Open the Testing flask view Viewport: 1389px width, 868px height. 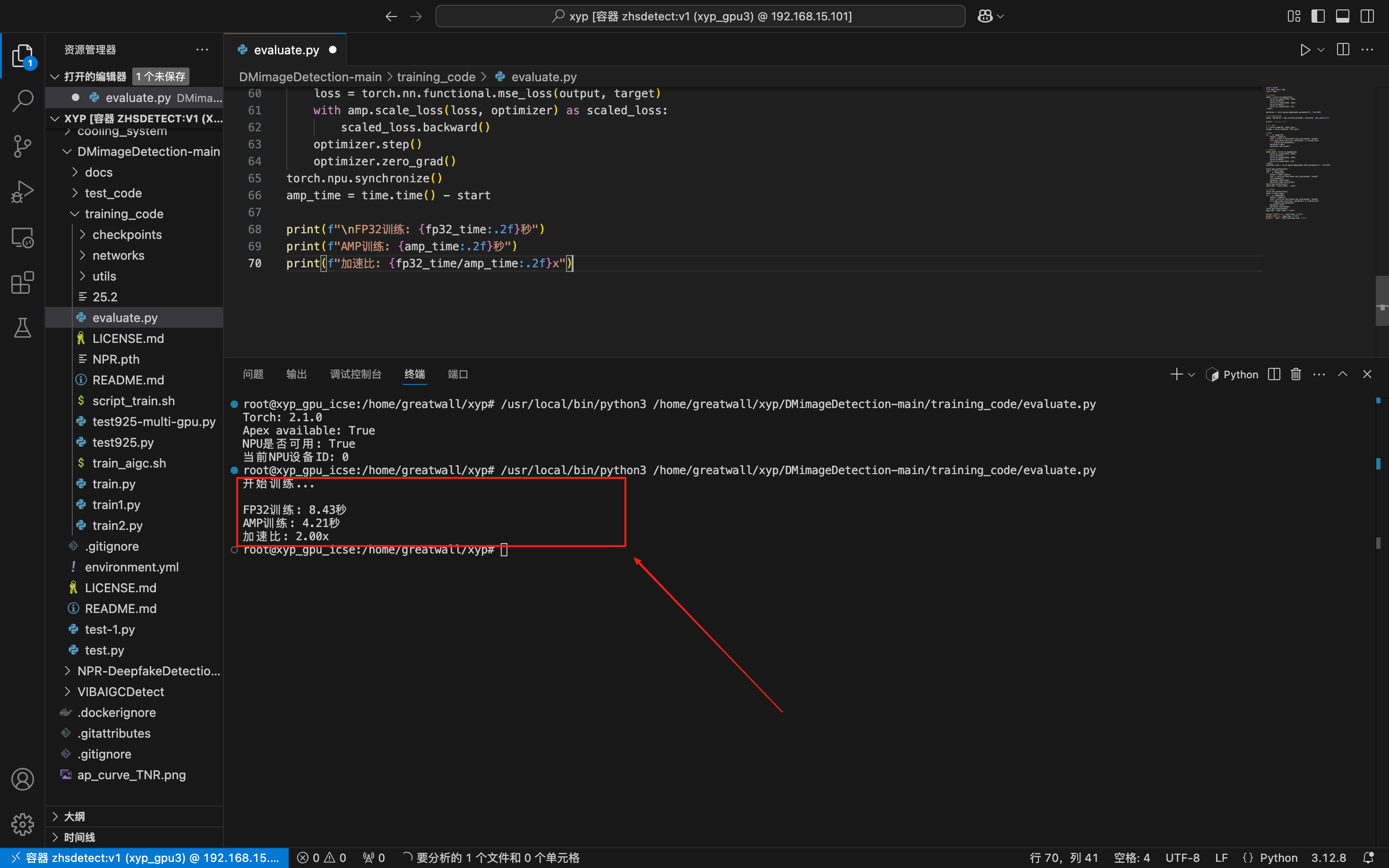(x=22, y=328)
